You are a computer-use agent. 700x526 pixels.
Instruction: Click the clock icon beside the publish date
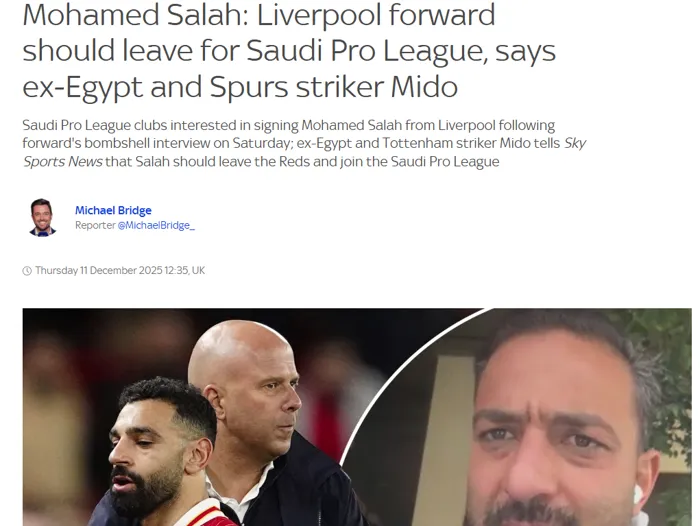27,271
